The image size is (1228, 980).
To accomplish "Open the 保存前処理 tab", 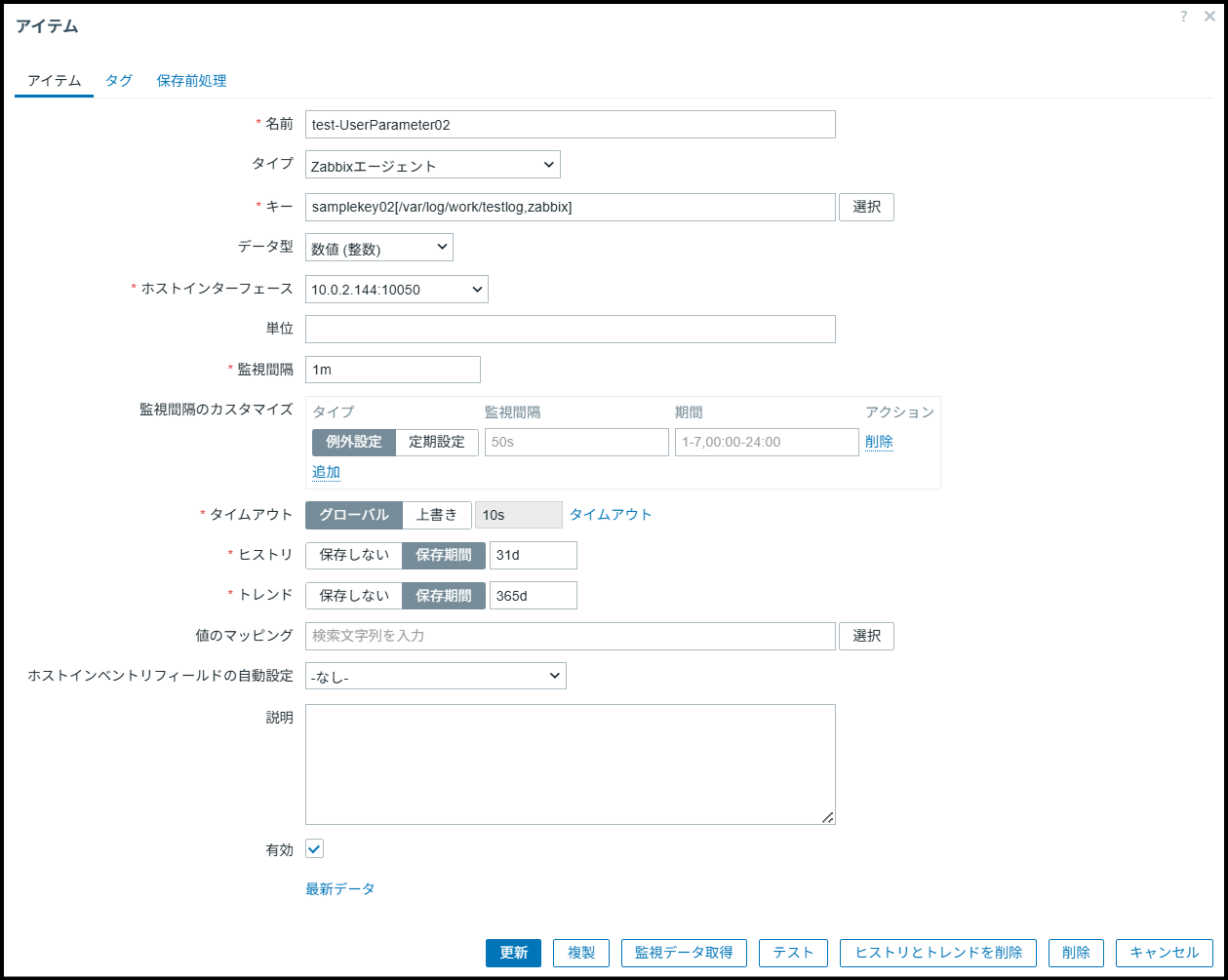I will click(191, 81).
